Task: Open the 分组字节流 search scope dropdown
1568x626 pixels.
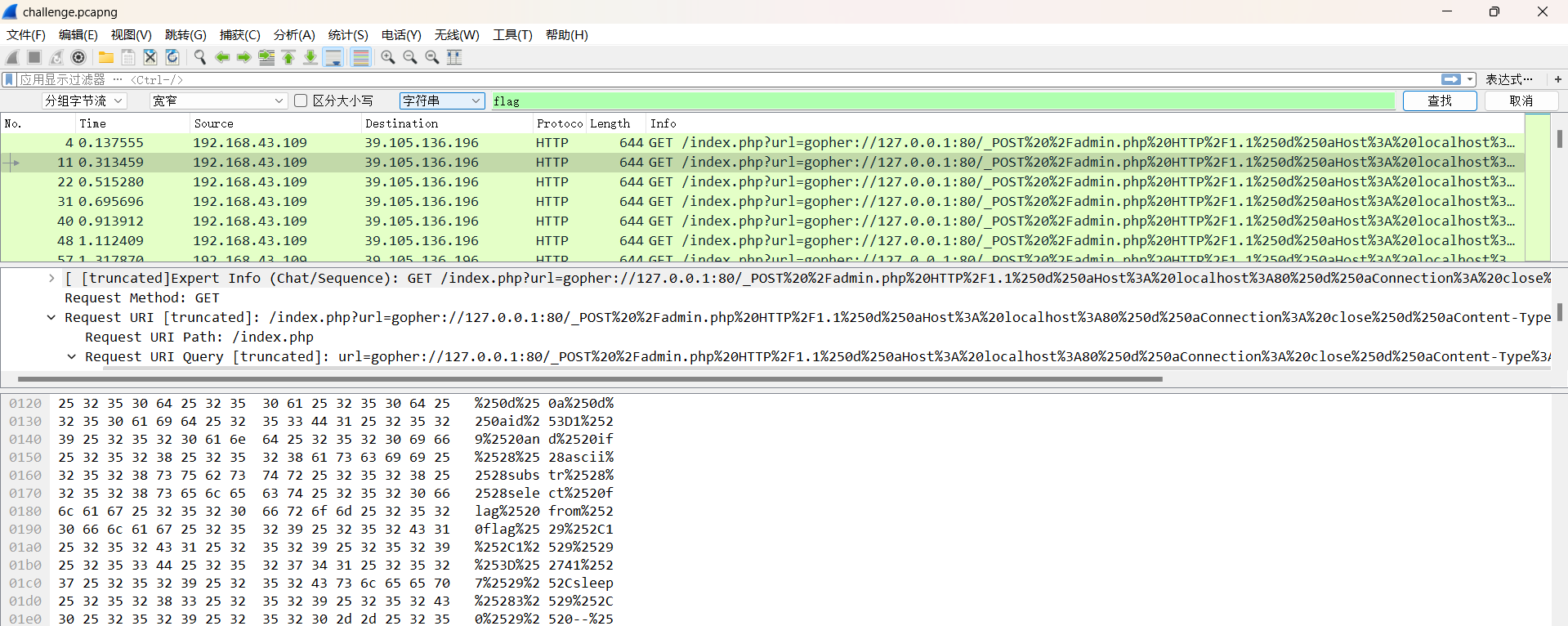Action: [84, 101]
